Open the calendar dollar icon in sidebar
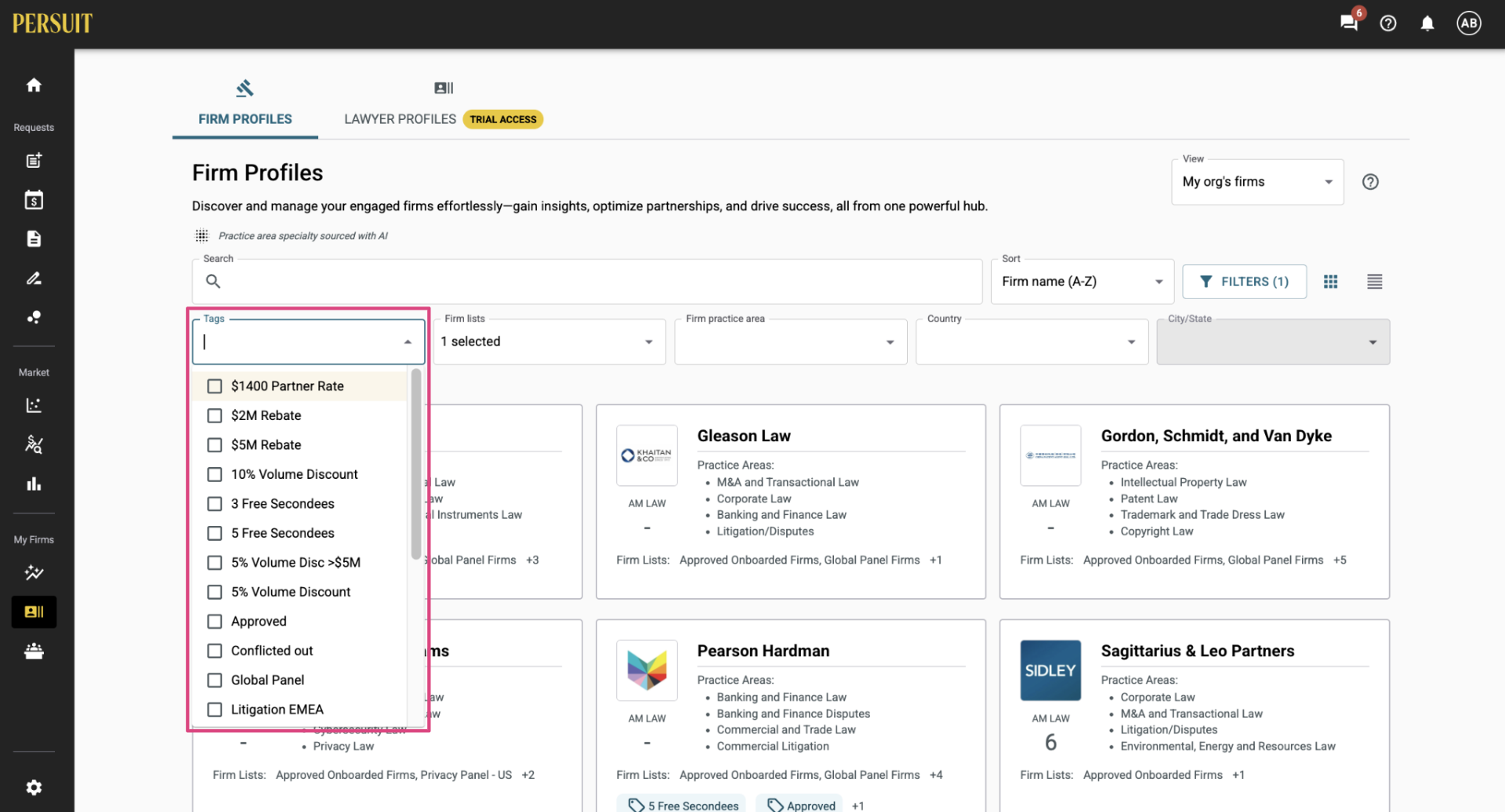This screenshot has height=812, width=1505. coord(34,200)
